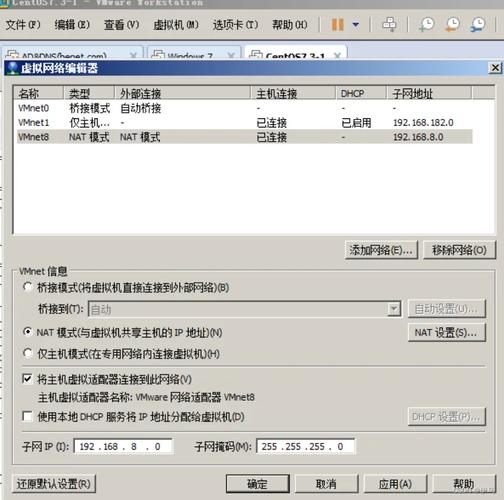
Task: Click the 外部连接 column header
Action: tap(183, 93)
